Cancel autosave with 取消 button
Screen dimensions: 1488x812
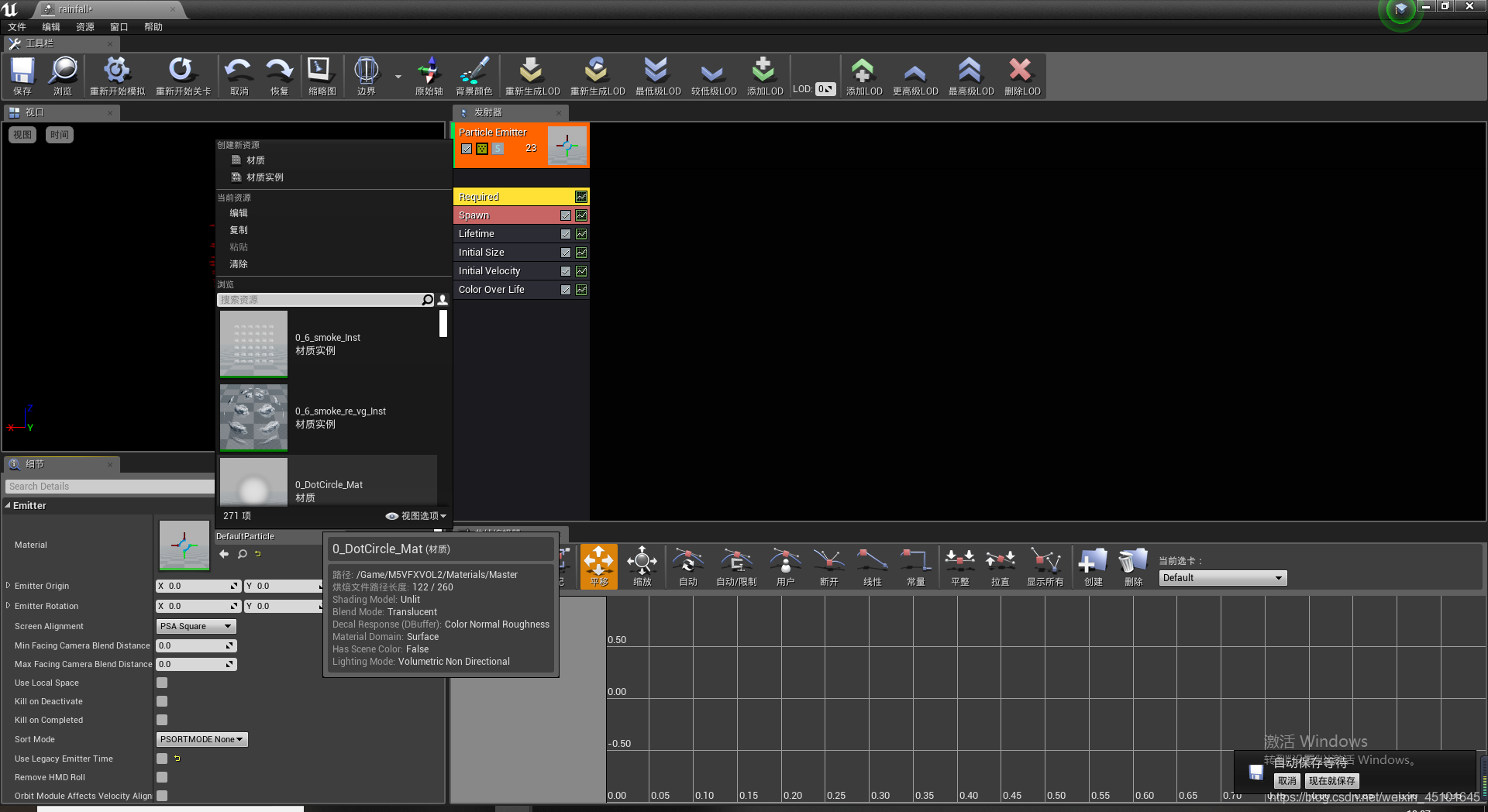click(1286, 781)
